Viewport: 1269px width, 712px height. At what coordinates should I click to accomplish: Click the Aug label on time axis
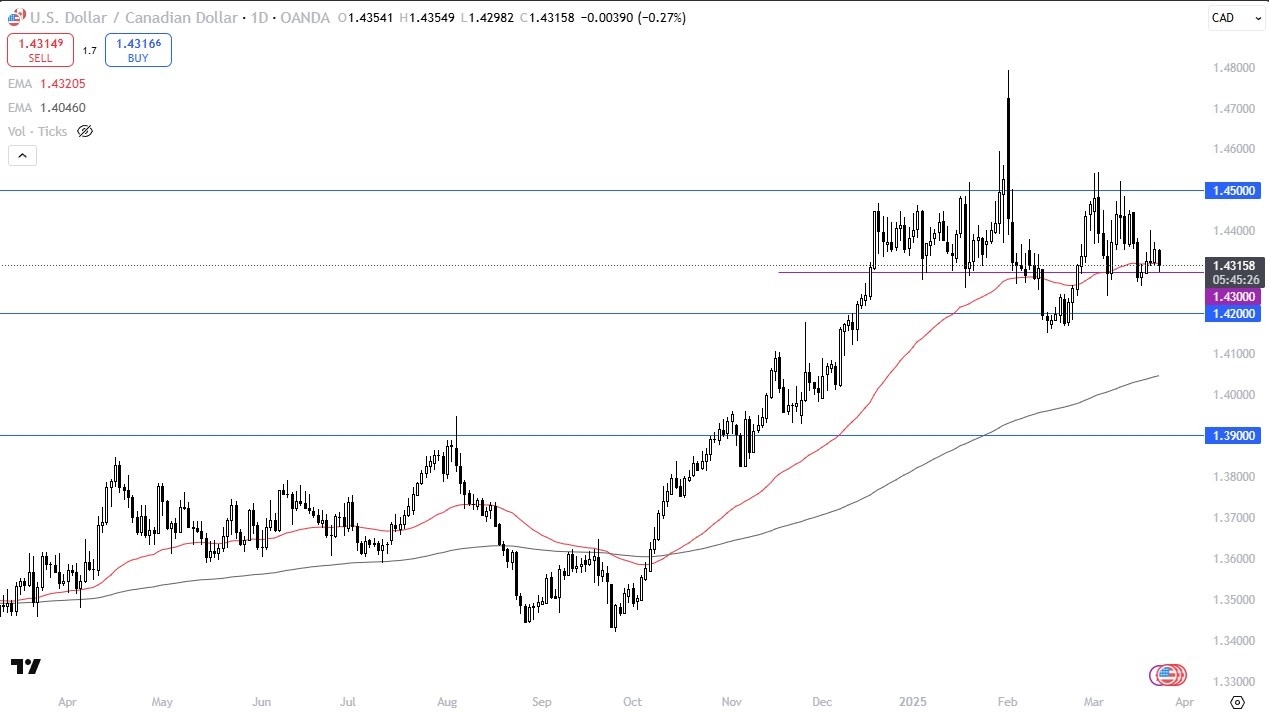[447, 702]
